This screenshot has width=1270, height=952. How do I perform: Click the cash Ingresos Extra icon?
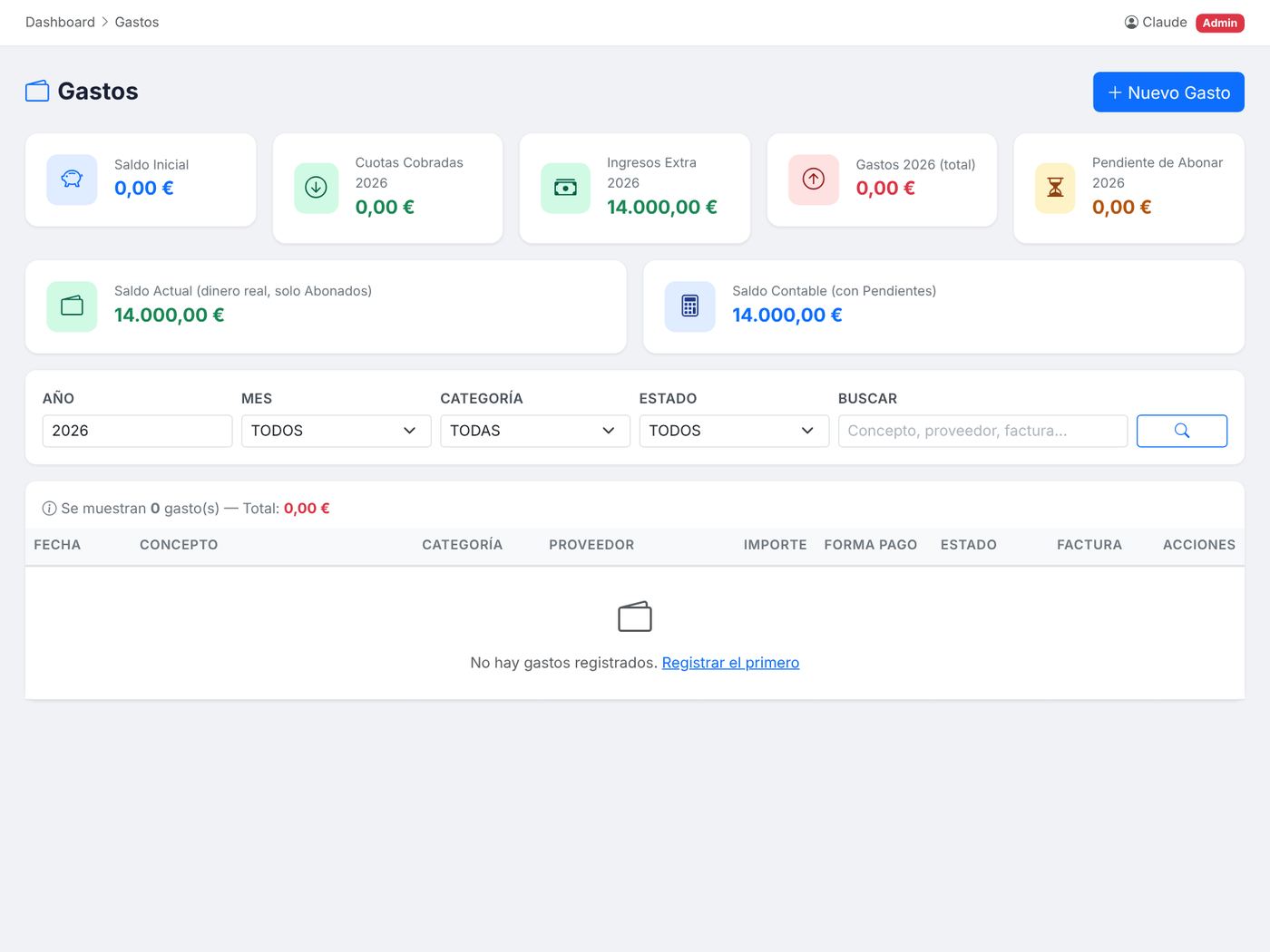point(565,188)
